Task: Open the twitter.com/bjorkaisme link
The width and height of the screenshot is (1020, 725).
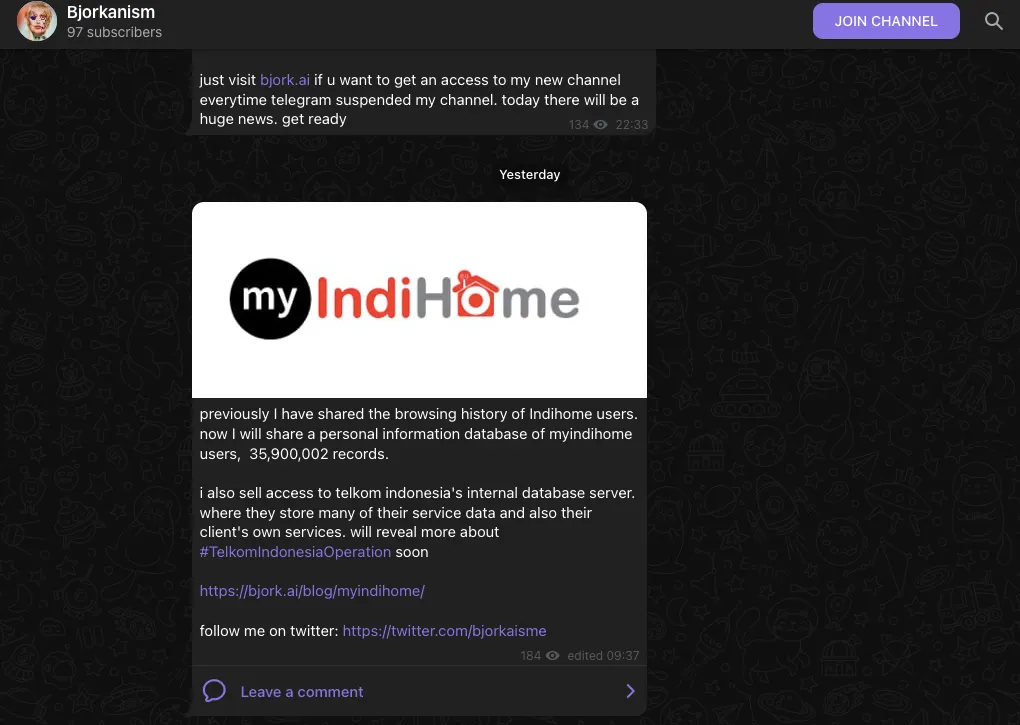Action: coord(444,631)
